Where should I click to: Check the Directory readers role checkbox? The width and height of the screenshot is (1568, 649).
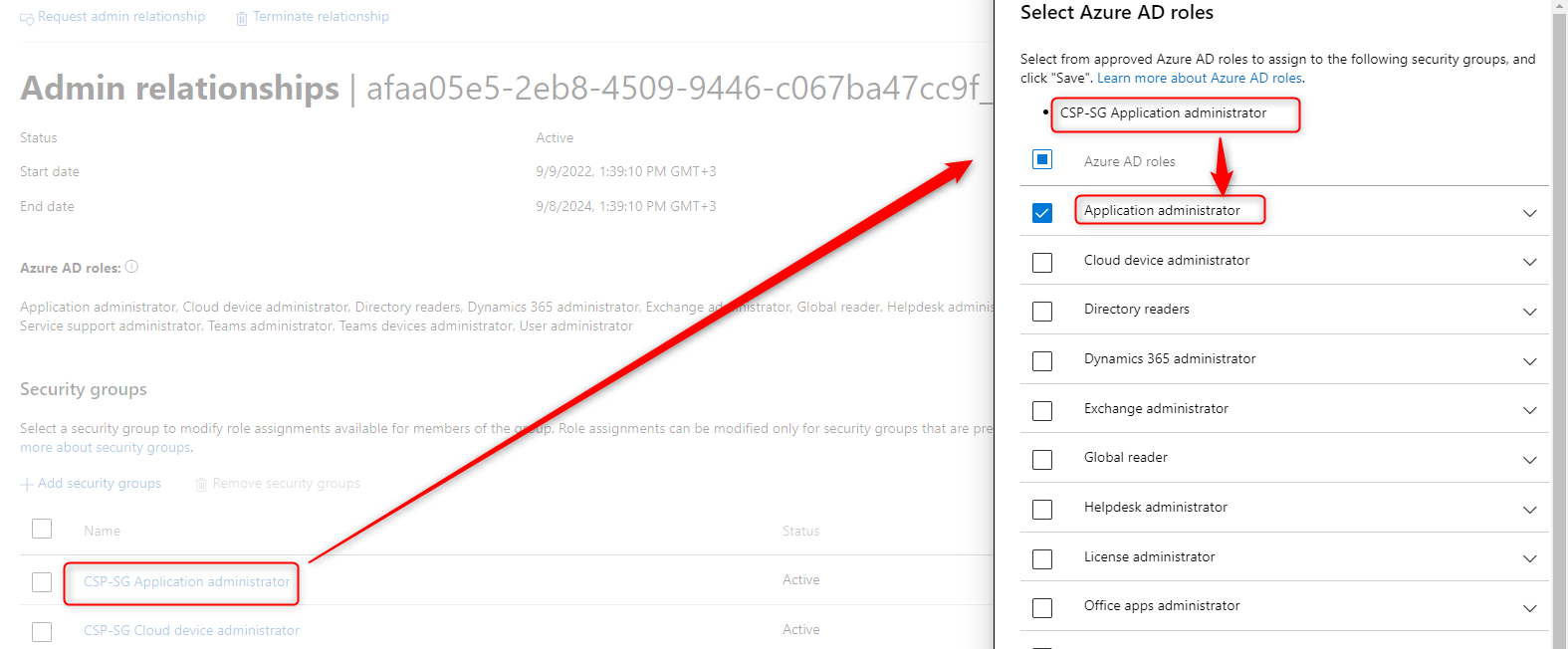point(1042,312)
